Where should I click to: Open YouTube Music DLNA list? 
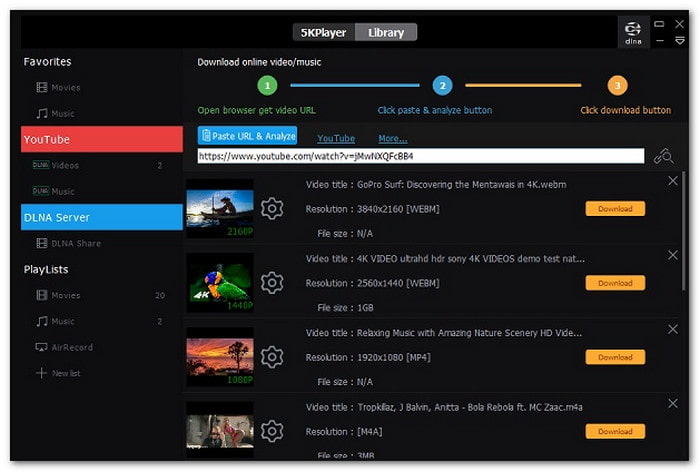(62, 191)
